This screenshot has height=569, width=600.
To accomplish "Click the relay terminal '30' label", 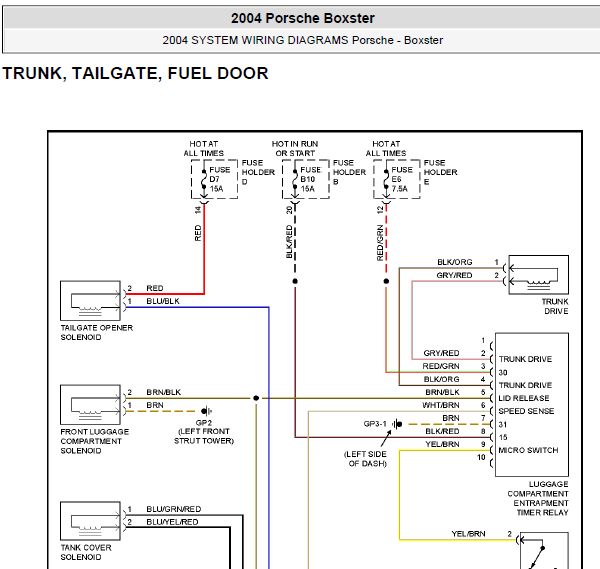I will [x=503, y=372].
